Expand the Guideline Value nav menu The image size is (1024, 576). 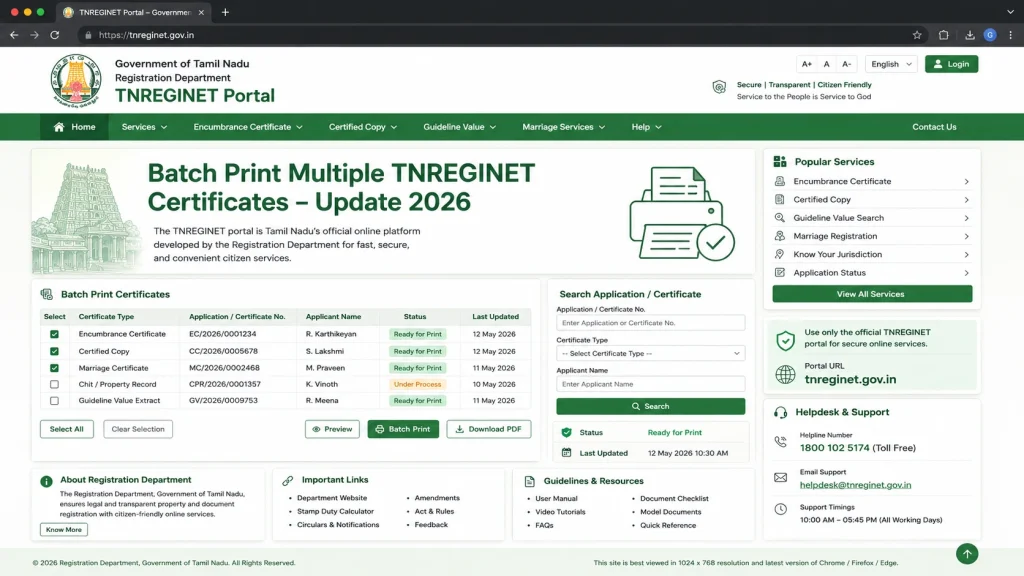(459, 127)
